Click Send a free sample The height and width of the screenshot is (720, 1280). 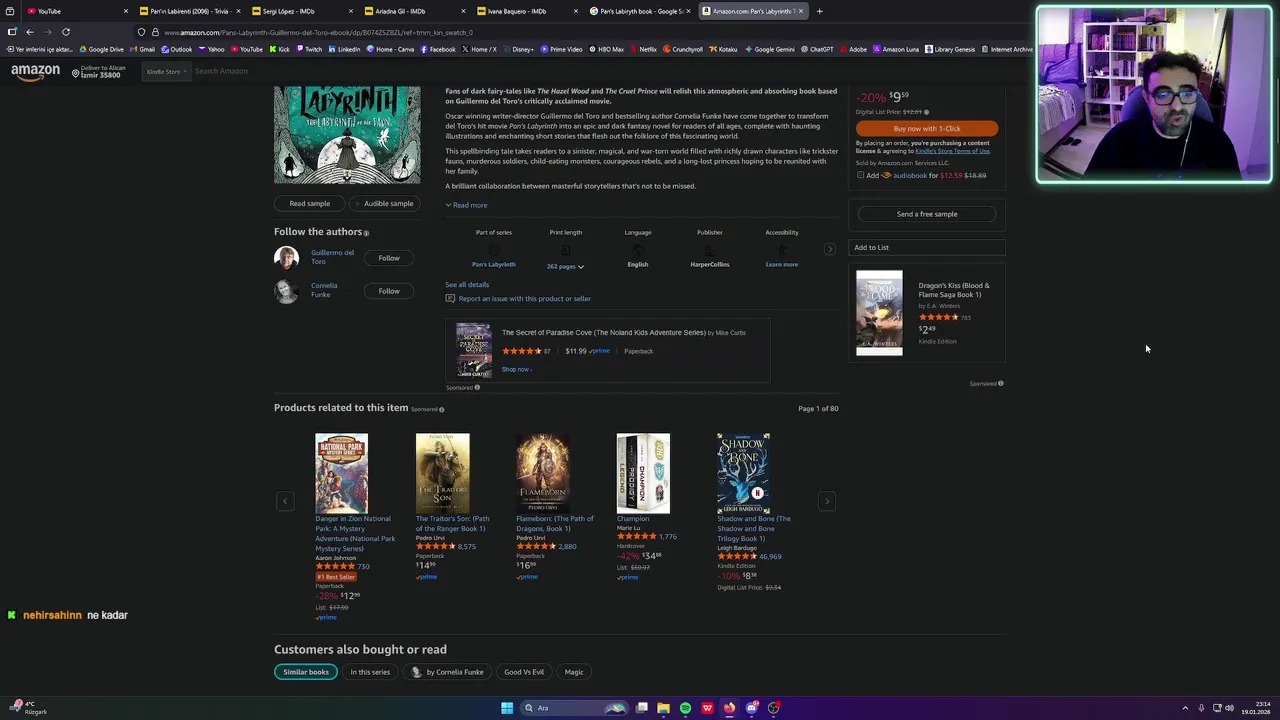pyautogui.click(x=927, y=214)
